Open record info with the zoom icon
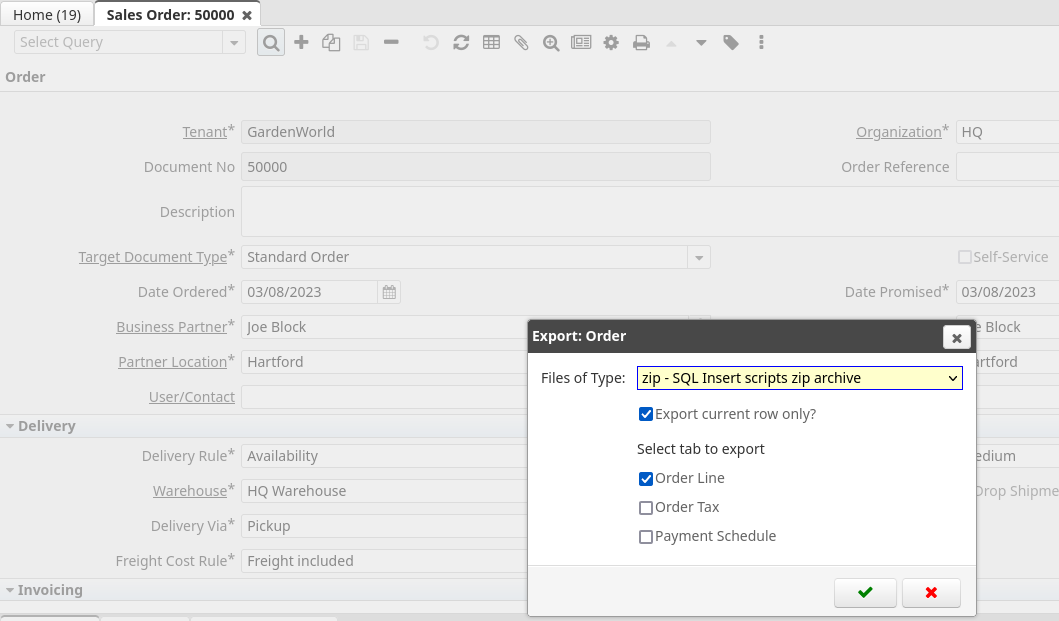The height and width of the screenshot is (621, 1059). coord(551,42)
